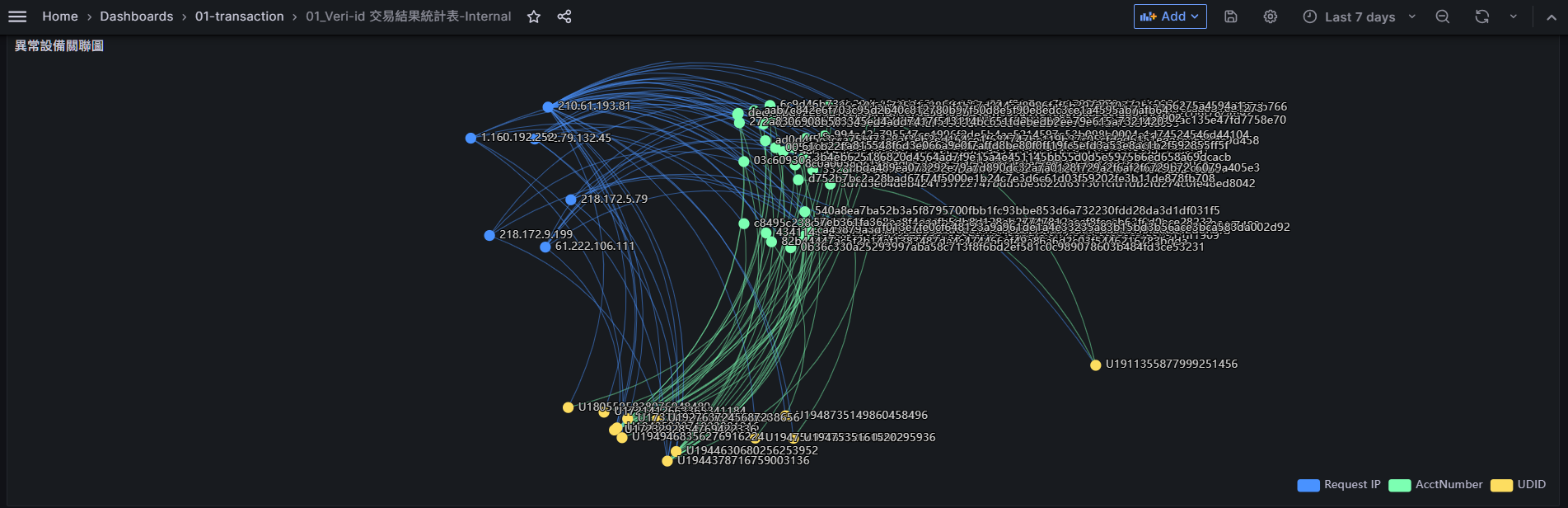
Task: Star this dashboard as favorite
Action: [x=534, y=16]
